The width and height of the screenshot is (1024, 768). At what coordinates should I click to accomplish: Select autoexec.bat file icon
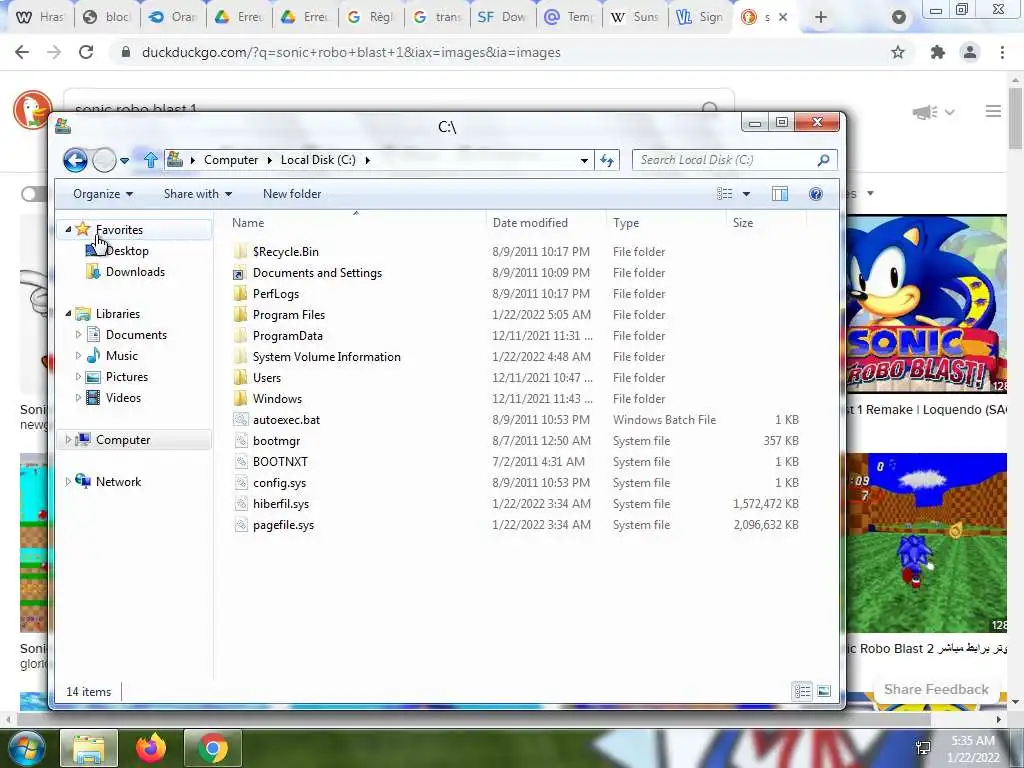coord(240,420)
